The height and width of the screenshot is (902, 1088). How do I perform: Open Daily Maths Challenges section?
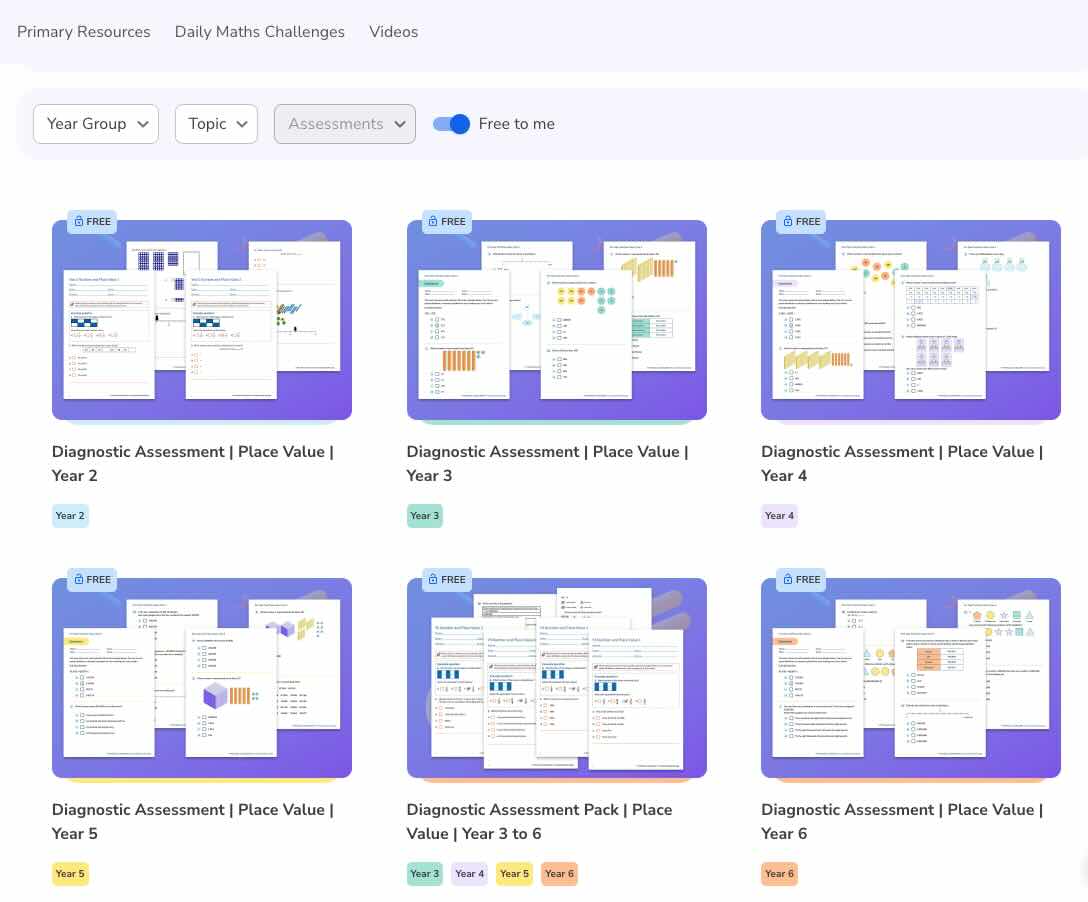(x=259, y=32)
